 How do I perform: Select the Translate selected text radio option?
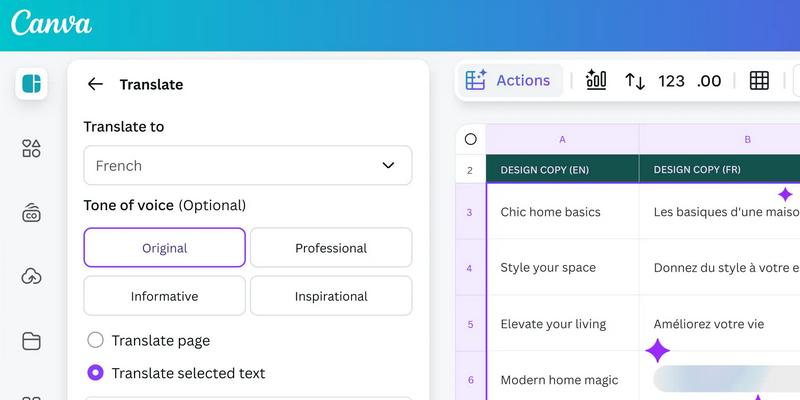96,373
